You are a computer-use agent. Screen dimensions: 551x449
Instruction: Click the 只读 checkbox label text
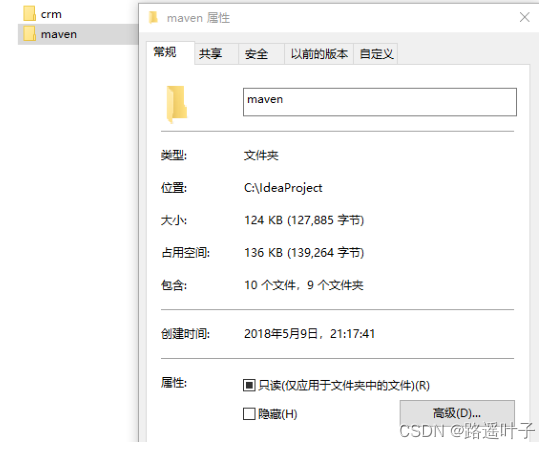point(344,385)
